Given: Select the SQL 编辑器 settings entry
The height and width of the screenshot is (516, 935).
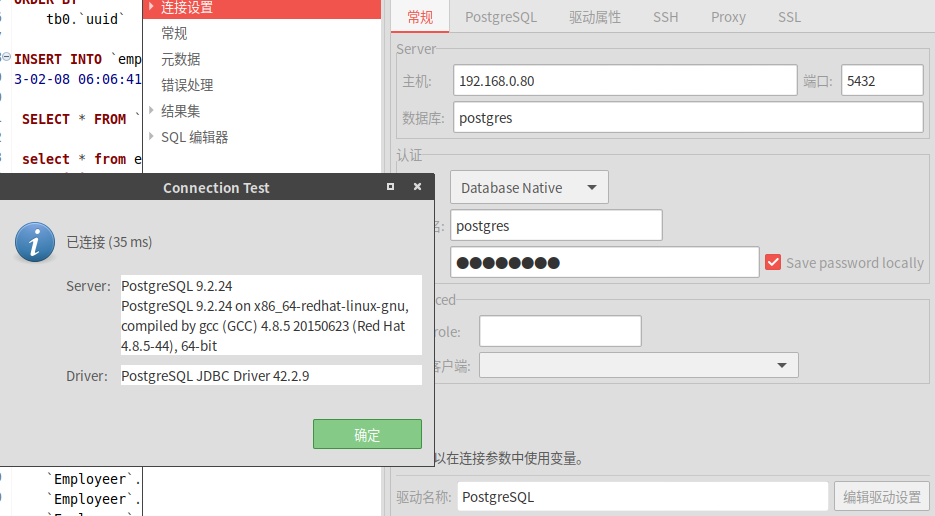Looking at the screenshot, I should pos(194,137).
